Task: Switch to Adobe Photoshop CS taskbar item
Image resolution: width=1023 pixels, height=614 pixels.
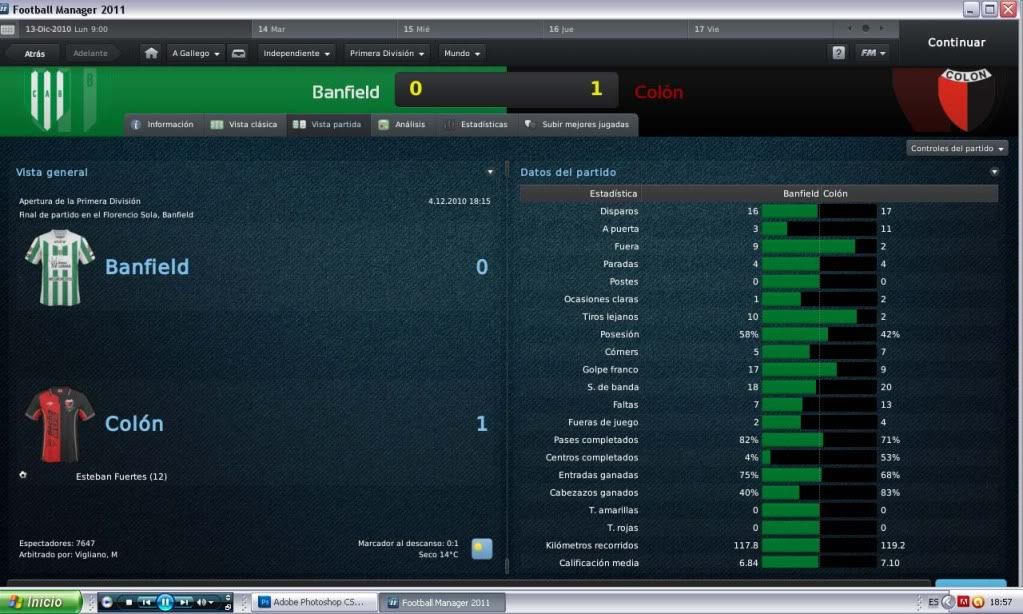Action: click(x=316, y=602)
